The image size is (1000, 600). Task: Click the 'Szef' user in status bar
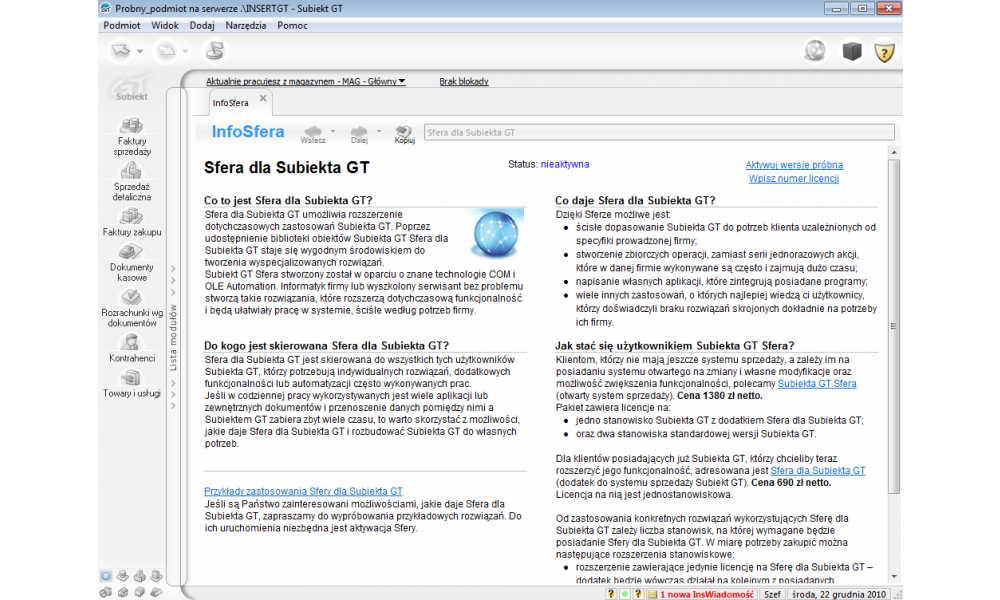772,594
